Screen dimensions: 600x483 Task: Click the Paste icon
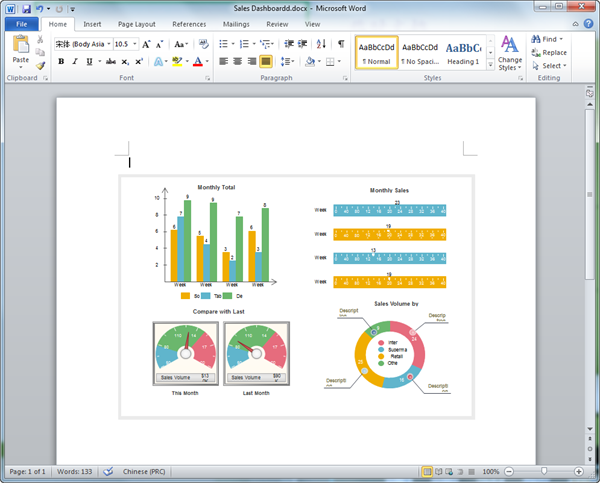(20, 47)
